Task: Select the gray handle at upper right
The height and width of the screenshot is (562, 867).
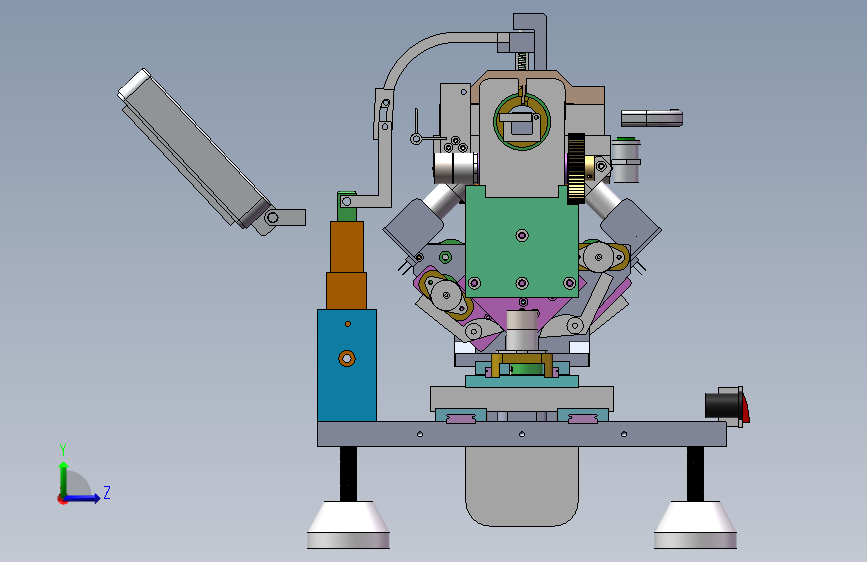Action: click(652, 118)
